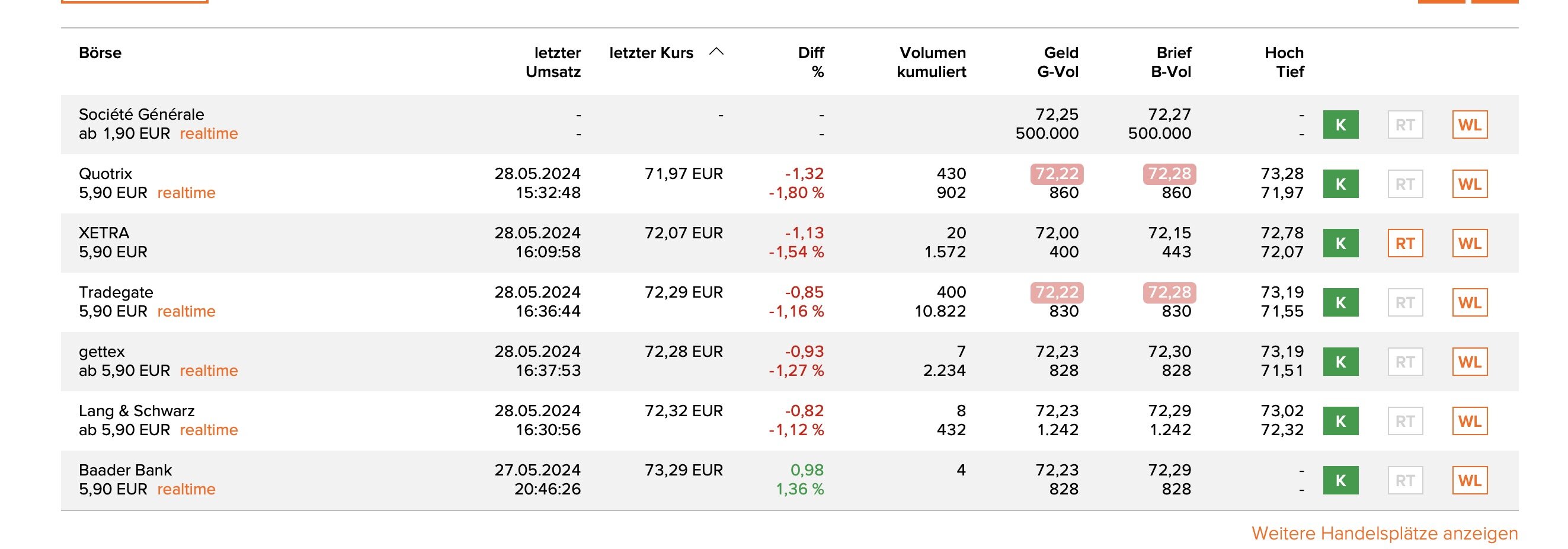Click realtime link under Tradegate
The image size is (1568, 549).
(x=186, y=312)
